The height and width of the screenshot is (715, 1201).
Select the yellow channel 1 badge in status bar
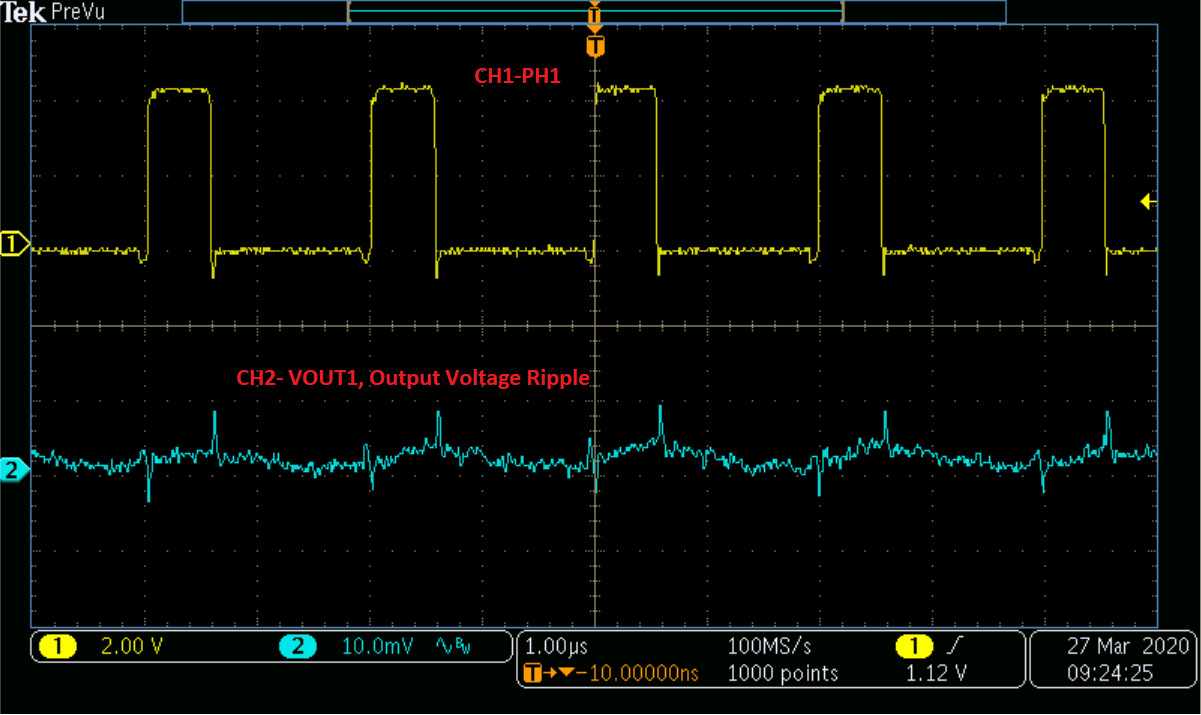click(x=57, y=647)
